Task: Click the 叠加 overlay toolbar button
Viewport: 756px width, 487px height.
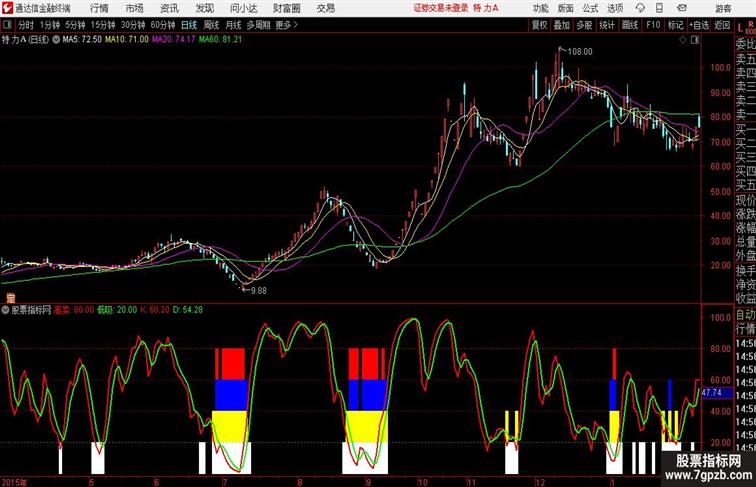Action: coord(562,25)
